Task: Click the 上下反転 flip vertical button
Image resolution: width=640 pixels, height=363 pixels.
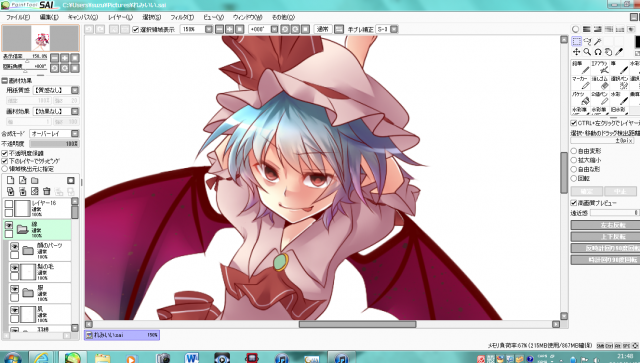Action: coord(605,236)
